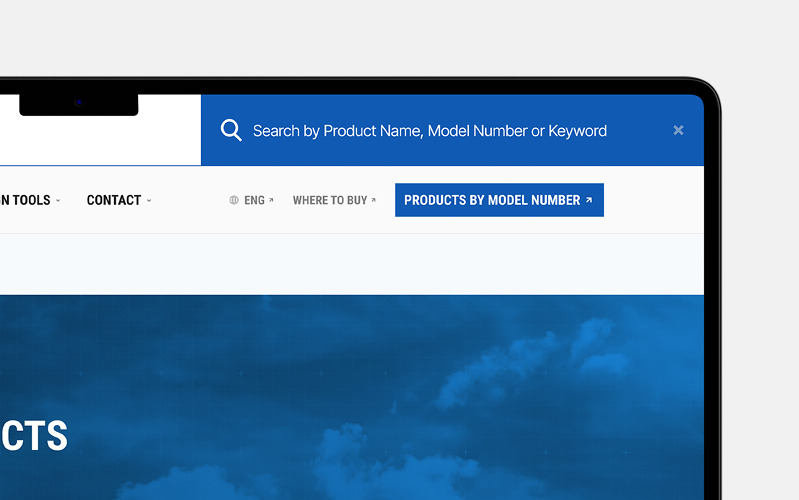
Task: Expand the chevron next to Contact
Action: 149,201
